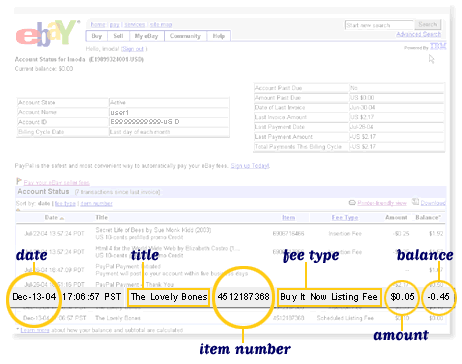Click the printer-friendly view printer icon
The width and height of the screenshot is (462, 364).
point(352,203)
